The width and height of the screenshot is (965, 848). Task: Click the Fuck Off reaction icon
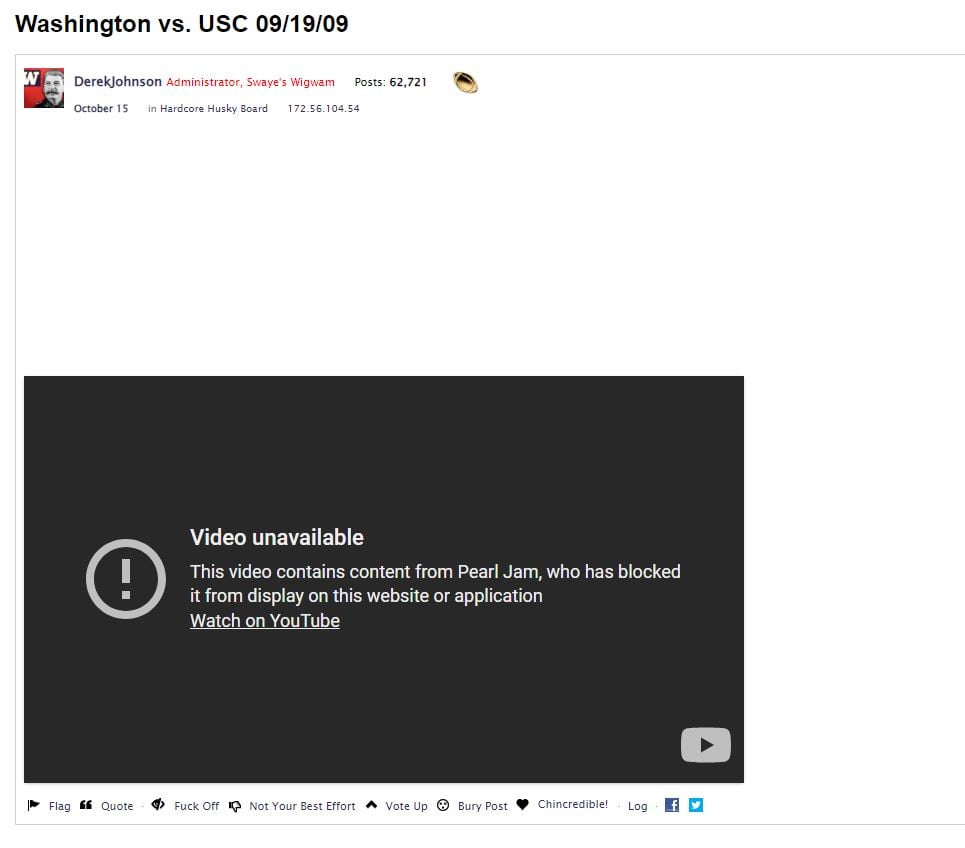158,804
